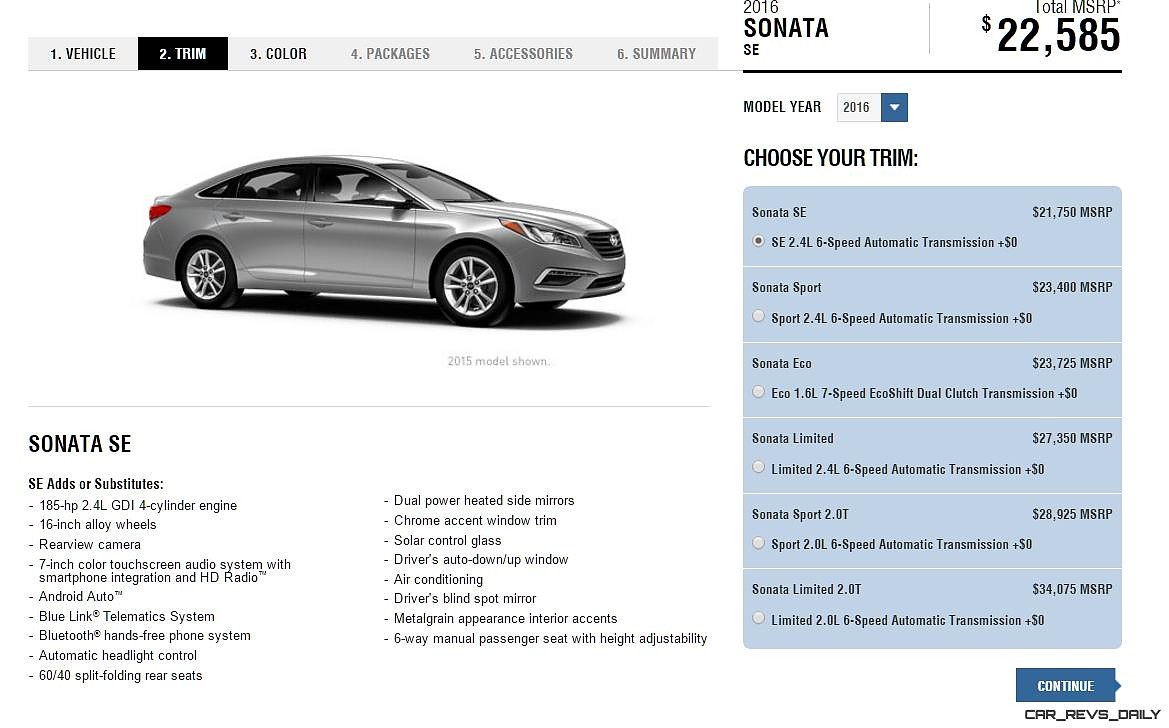Viewport: 1169px width, 728px height.
Task: Click the Driver's blind spot mirror feature
Action: (464, 598)
